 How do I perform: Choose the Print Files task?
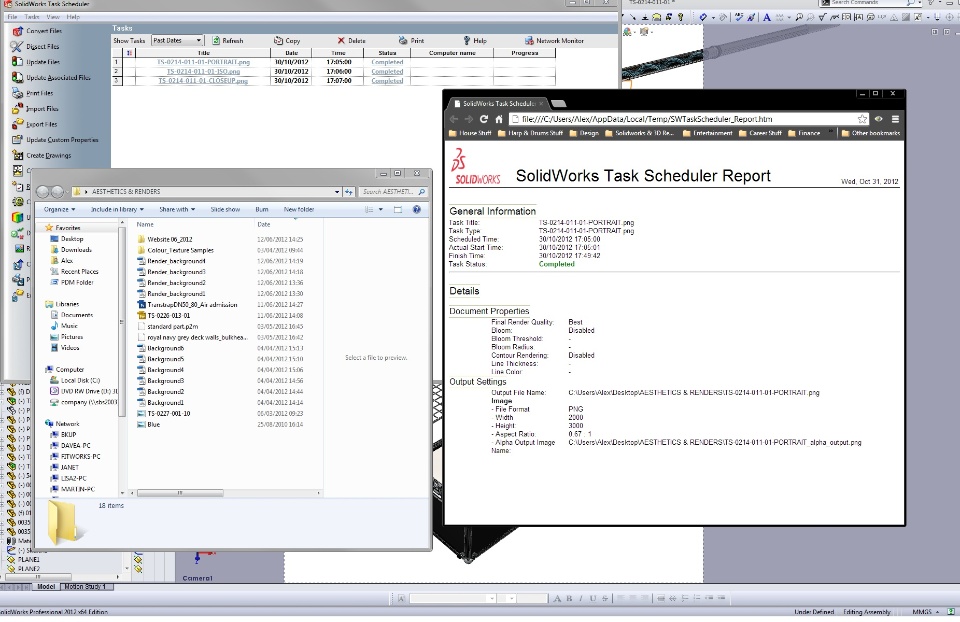click(33, 93)
